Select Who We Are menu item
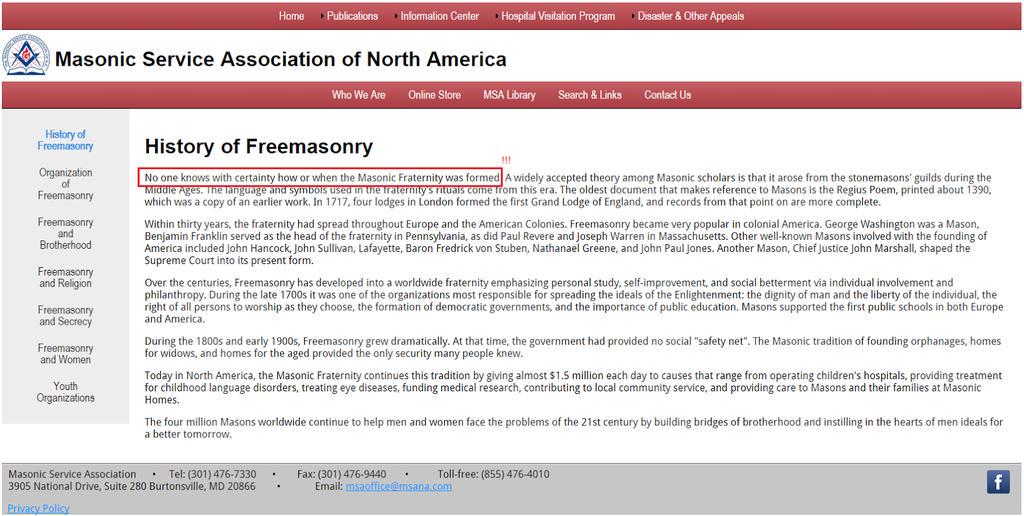Screen dimensions: 1024x516 (x=359, y=95)
